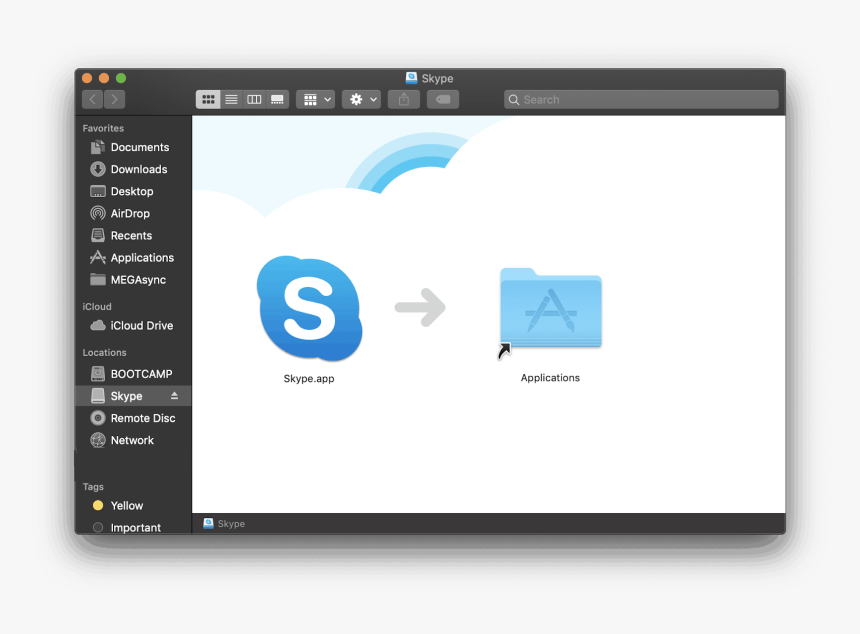
Task: Switch to gallery view
Action: pos(277,99)
